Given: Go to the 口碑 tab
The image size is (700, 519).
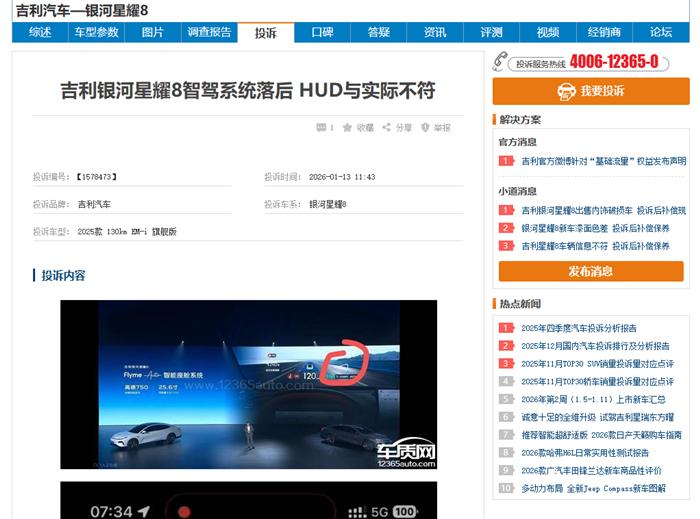Looking at the screenshot, I should point(322,32).
